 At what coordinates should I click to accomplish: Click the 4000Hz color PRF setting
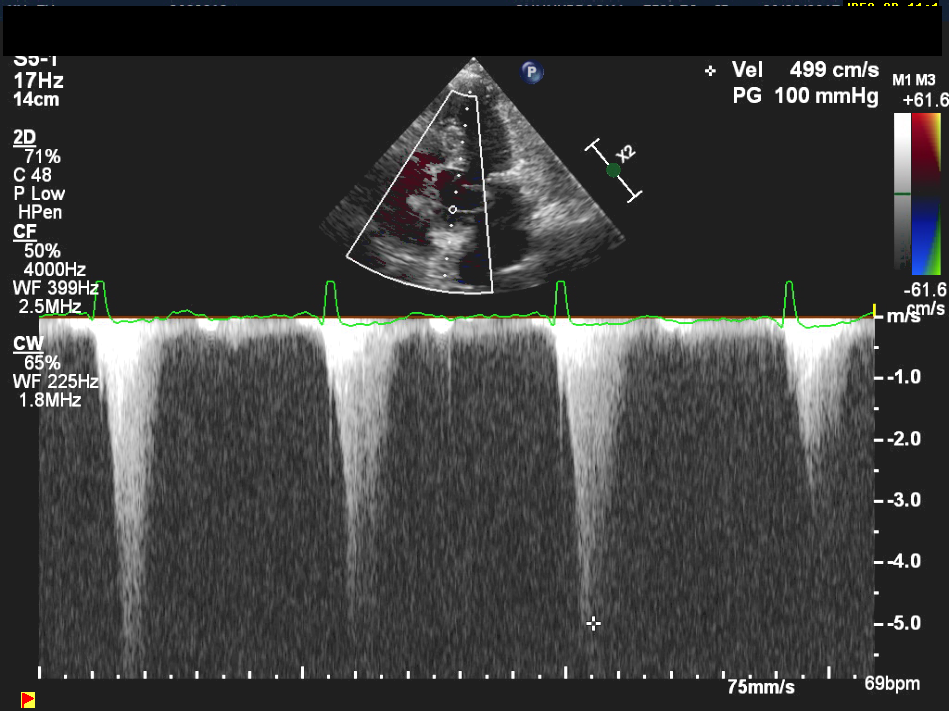click(57, 269)
